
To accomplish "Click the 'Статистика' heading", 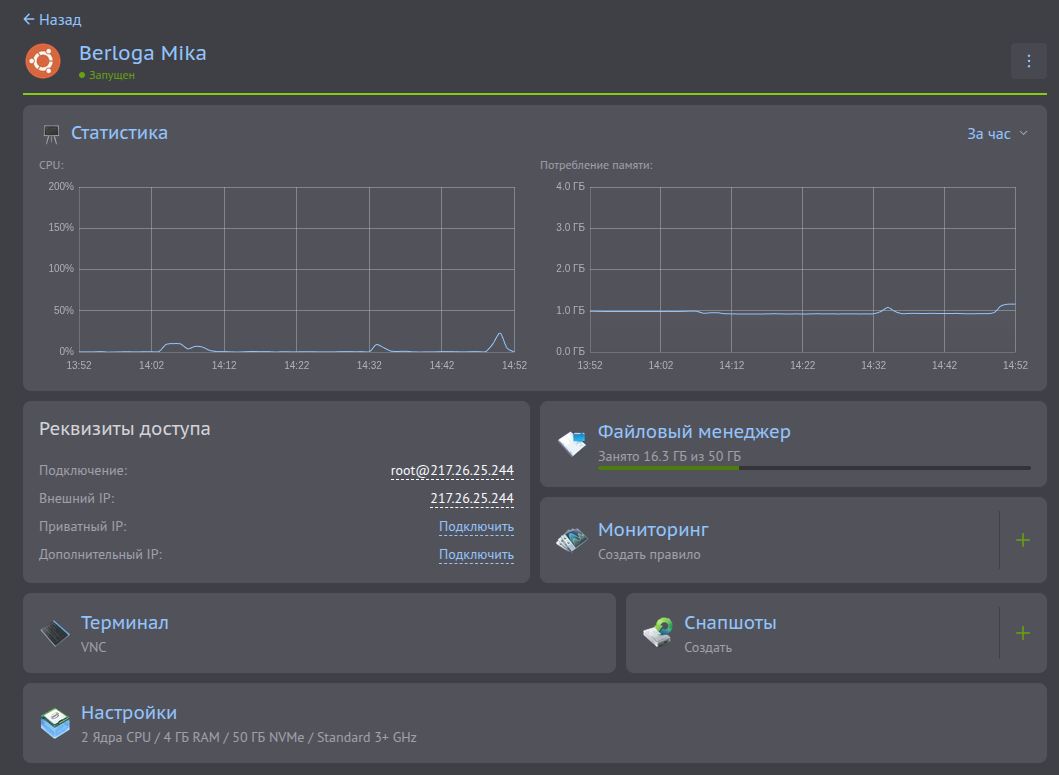I will (120, 133).
